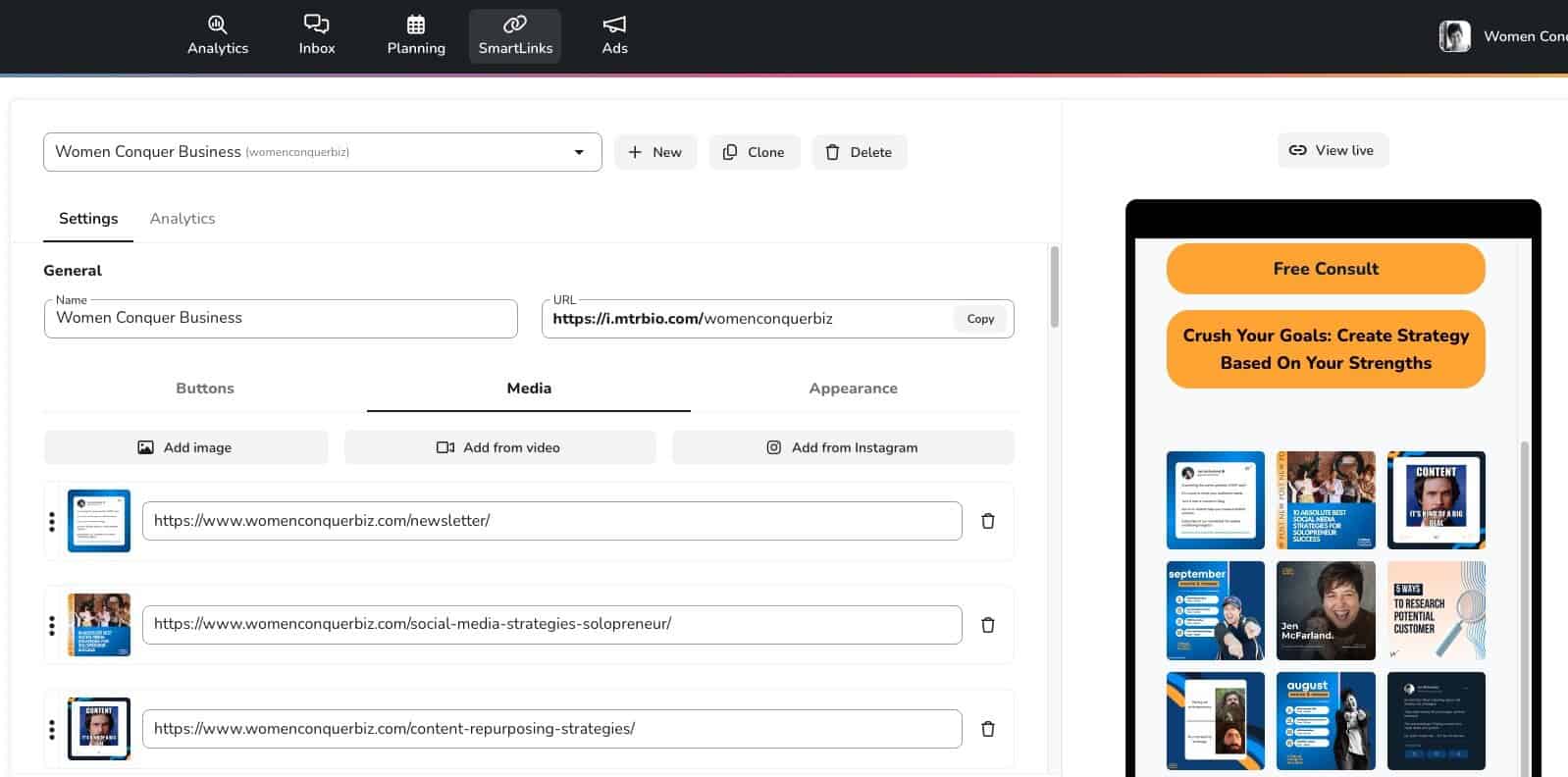This screenshot has height=777, width=1568.
Task: Select SmartLinks in the top navigation
Action: click(x=515, y=36)
